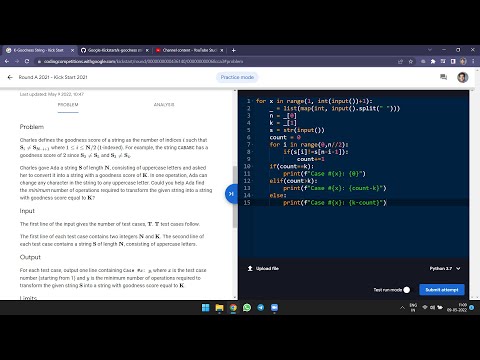
Task: Open the Windows Start menu
Action: click(x=206, y=308)
